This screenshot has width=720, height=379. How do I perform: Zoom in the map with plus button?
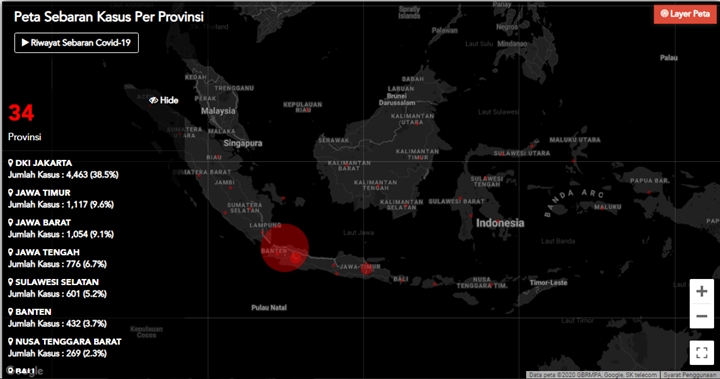(x=702, y=291)
